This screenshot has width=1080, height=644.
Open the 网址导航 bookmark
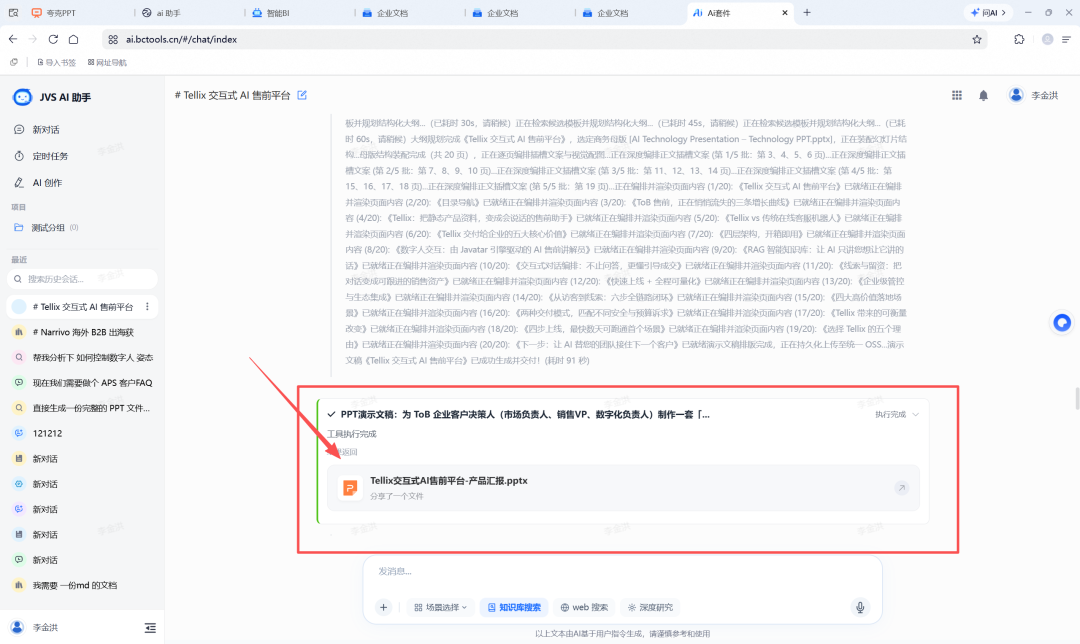tap(107, 63)
